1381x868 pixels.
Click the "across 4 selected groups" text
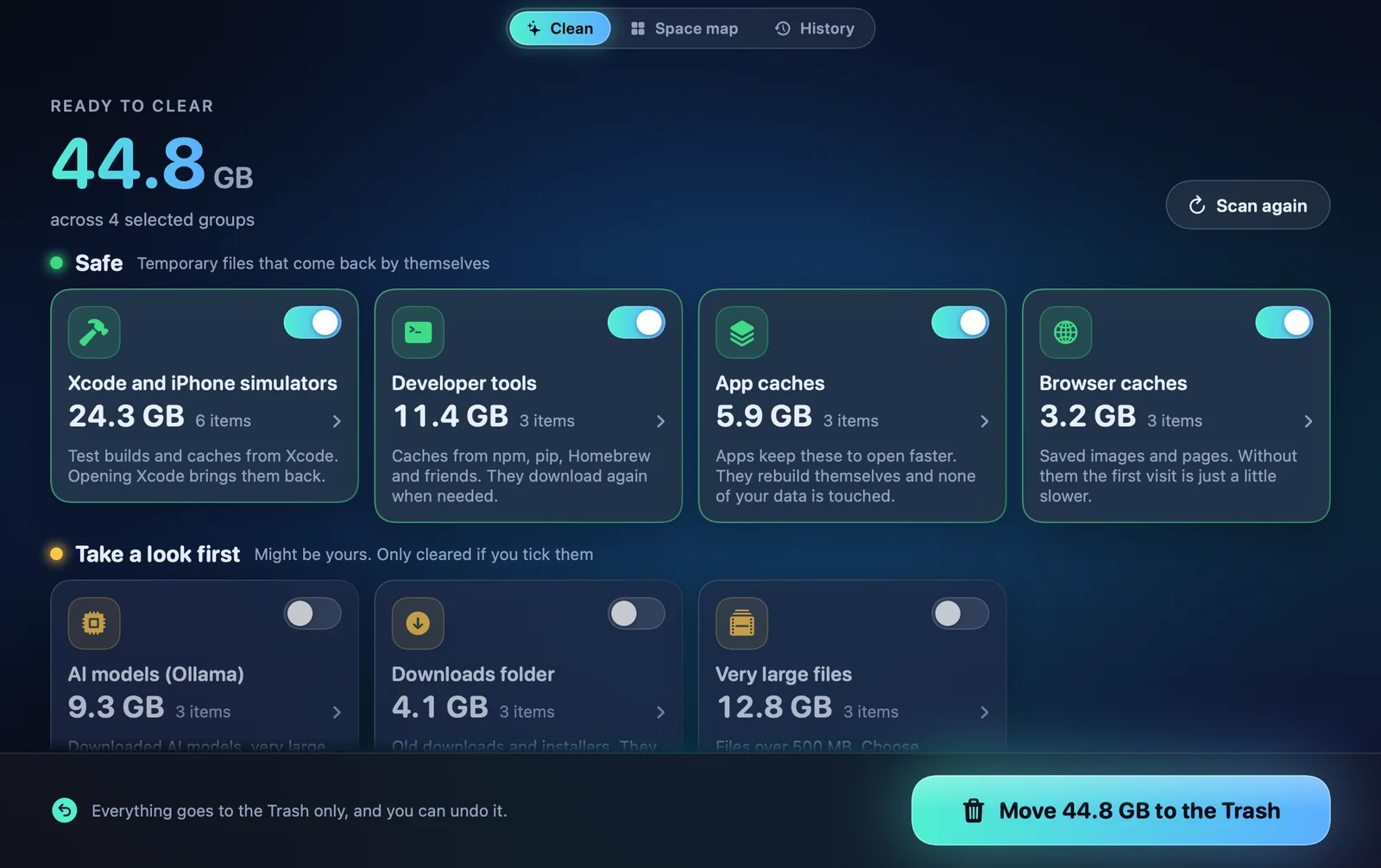[152, 220]
